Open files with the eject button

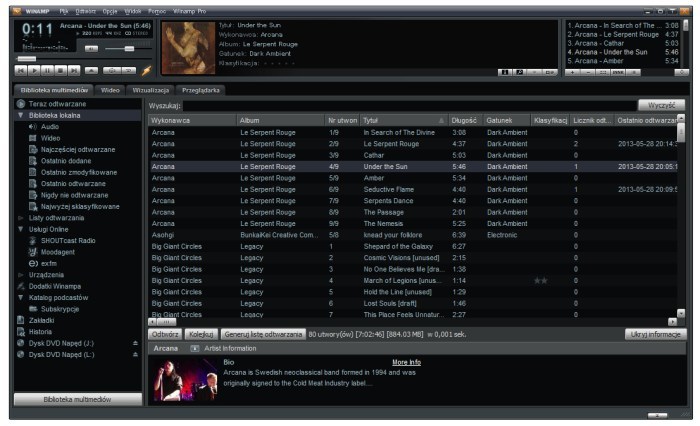tap(91, 71)
